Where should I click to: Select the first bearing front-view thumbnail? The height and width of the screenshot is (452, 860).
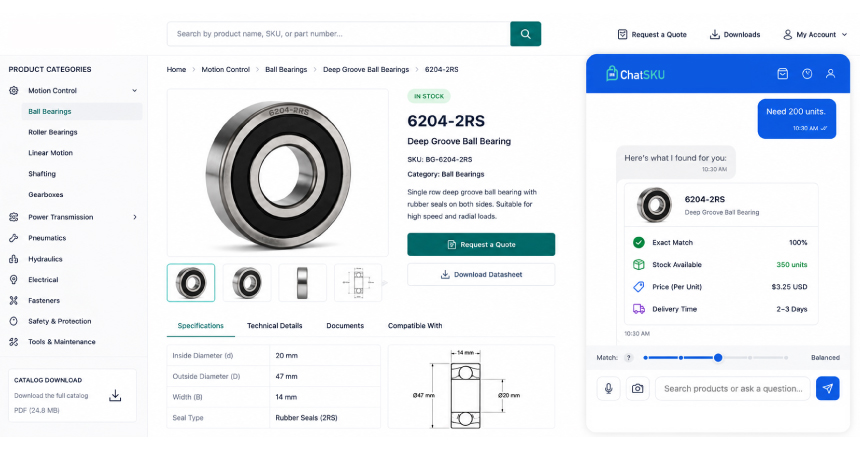pyautogui.click(x=191, y=283)
